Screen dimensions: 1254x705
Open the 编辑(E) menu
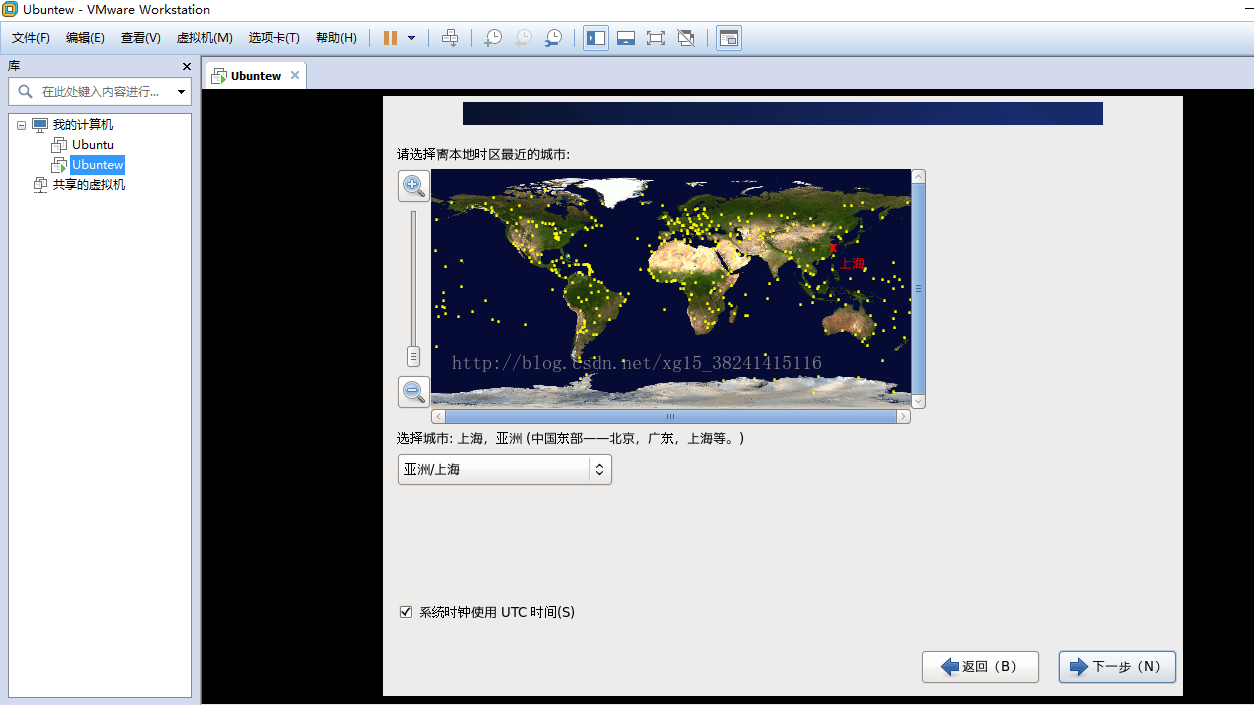click(85, 38)
